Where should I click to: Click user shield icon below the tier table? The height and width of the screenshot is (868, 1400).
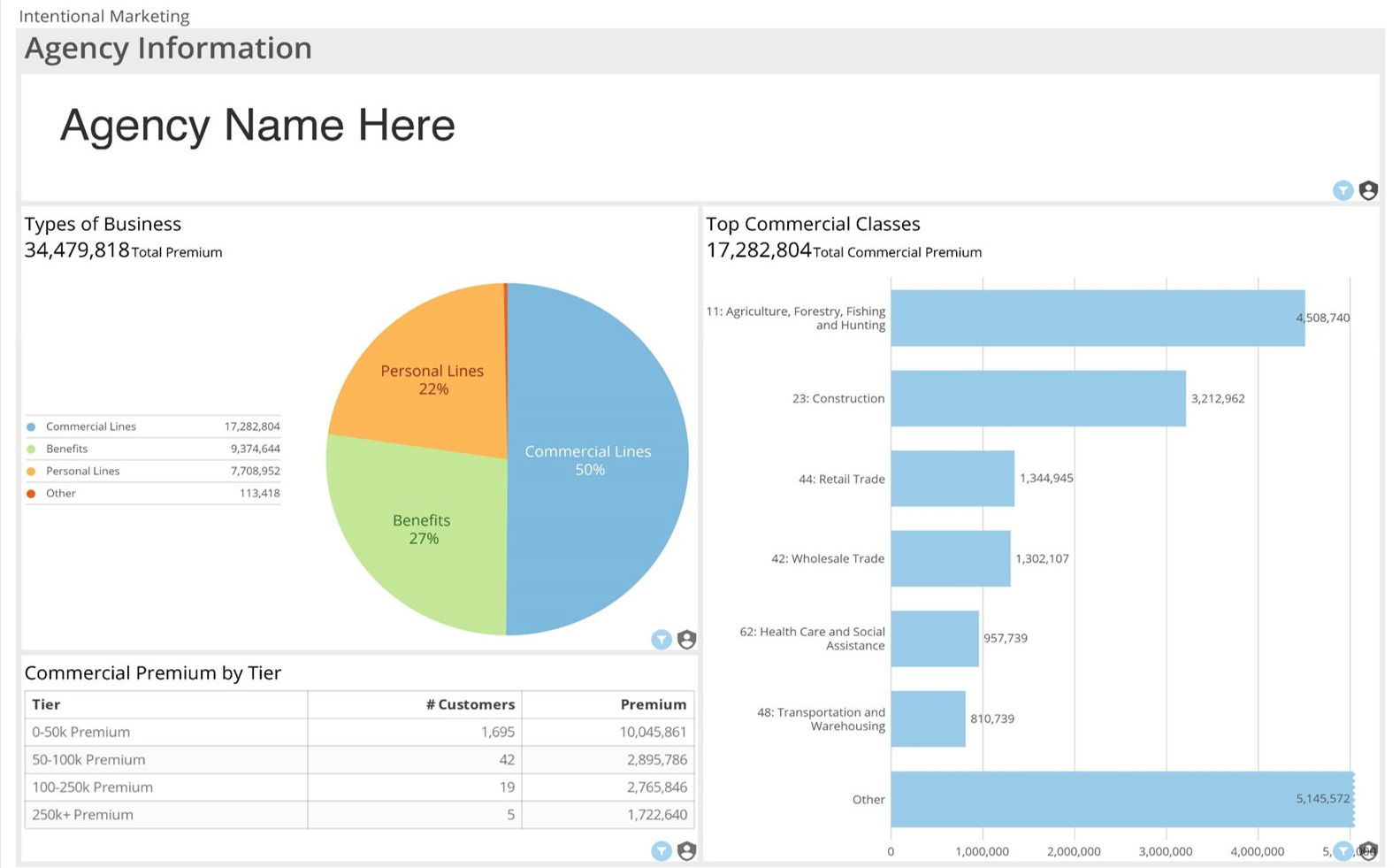click(686, 850)
